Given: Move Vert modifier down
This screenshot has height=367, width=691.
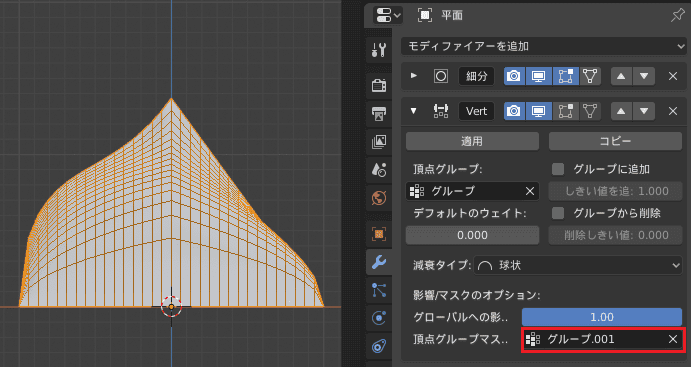Looking at the screenshot, I should pyautogui.click(x=644, y=111).
